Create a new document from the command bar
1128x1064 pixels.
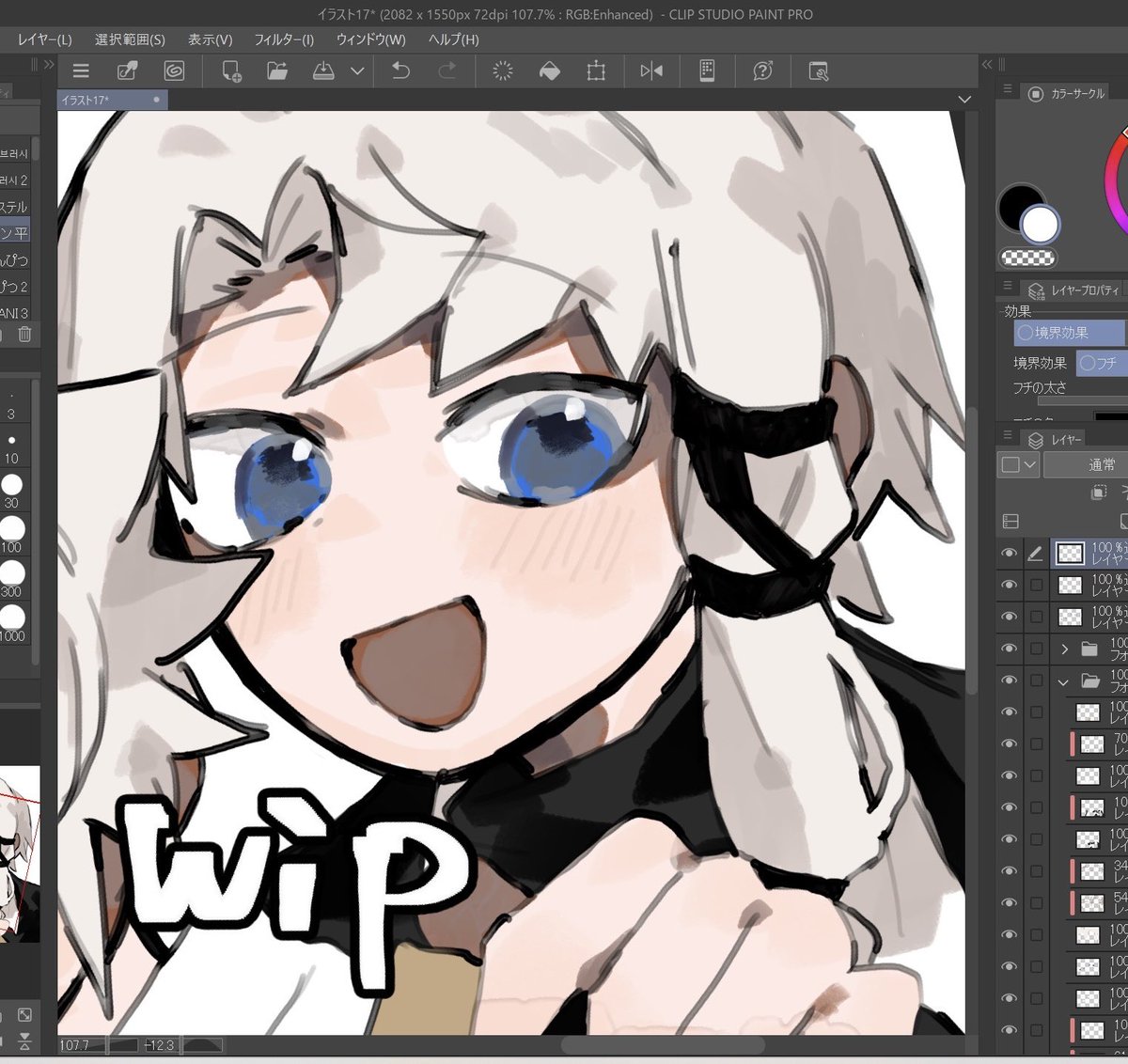231,71
